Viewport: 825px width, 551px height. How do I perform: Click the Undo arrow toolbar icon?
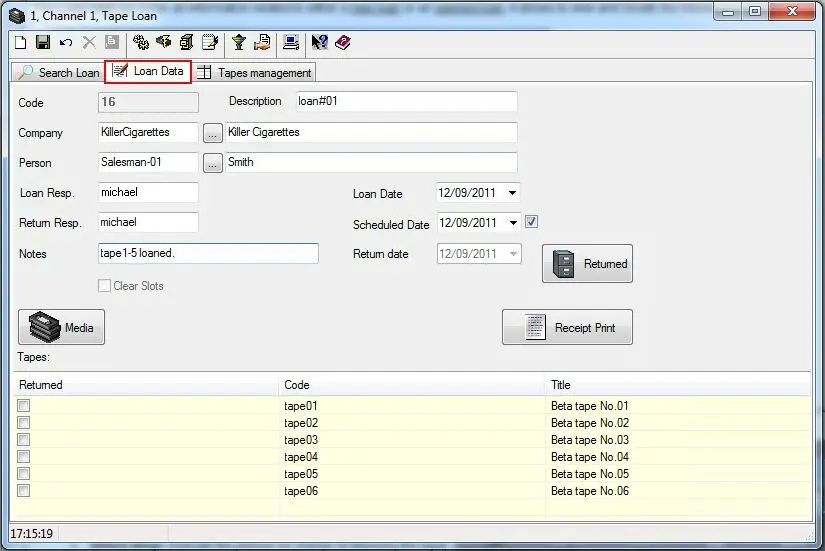[x=66, y=43]
